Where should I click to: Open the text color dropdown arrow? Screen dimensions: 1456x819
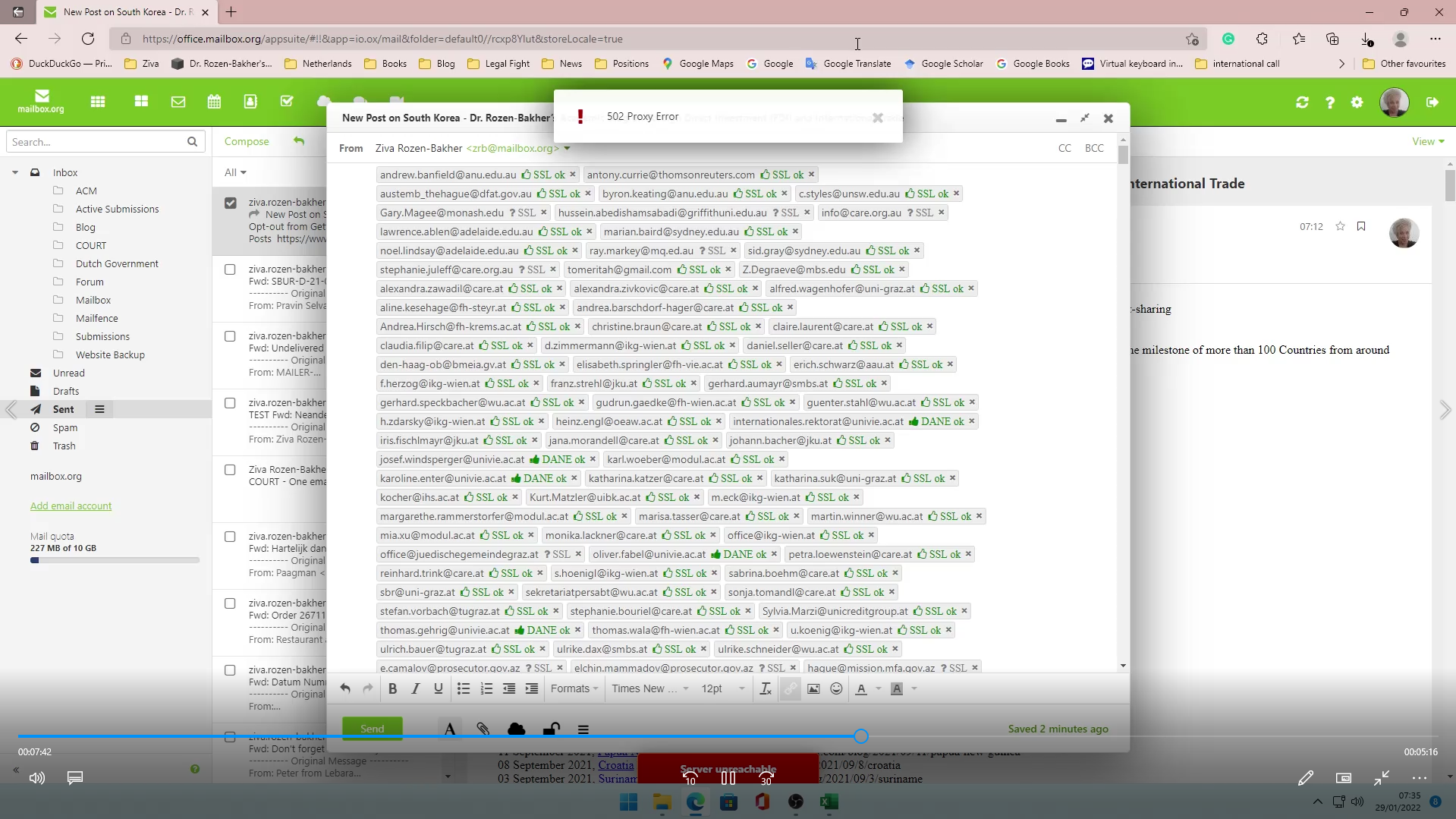(x=879, y=688)
